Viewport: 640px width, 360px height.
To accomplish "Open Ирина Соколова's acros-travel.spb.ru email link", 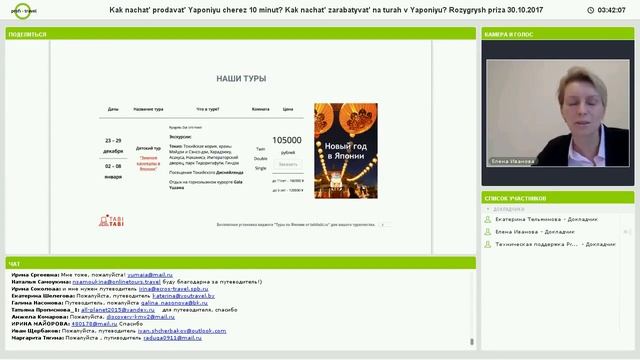I will point(173,289).
